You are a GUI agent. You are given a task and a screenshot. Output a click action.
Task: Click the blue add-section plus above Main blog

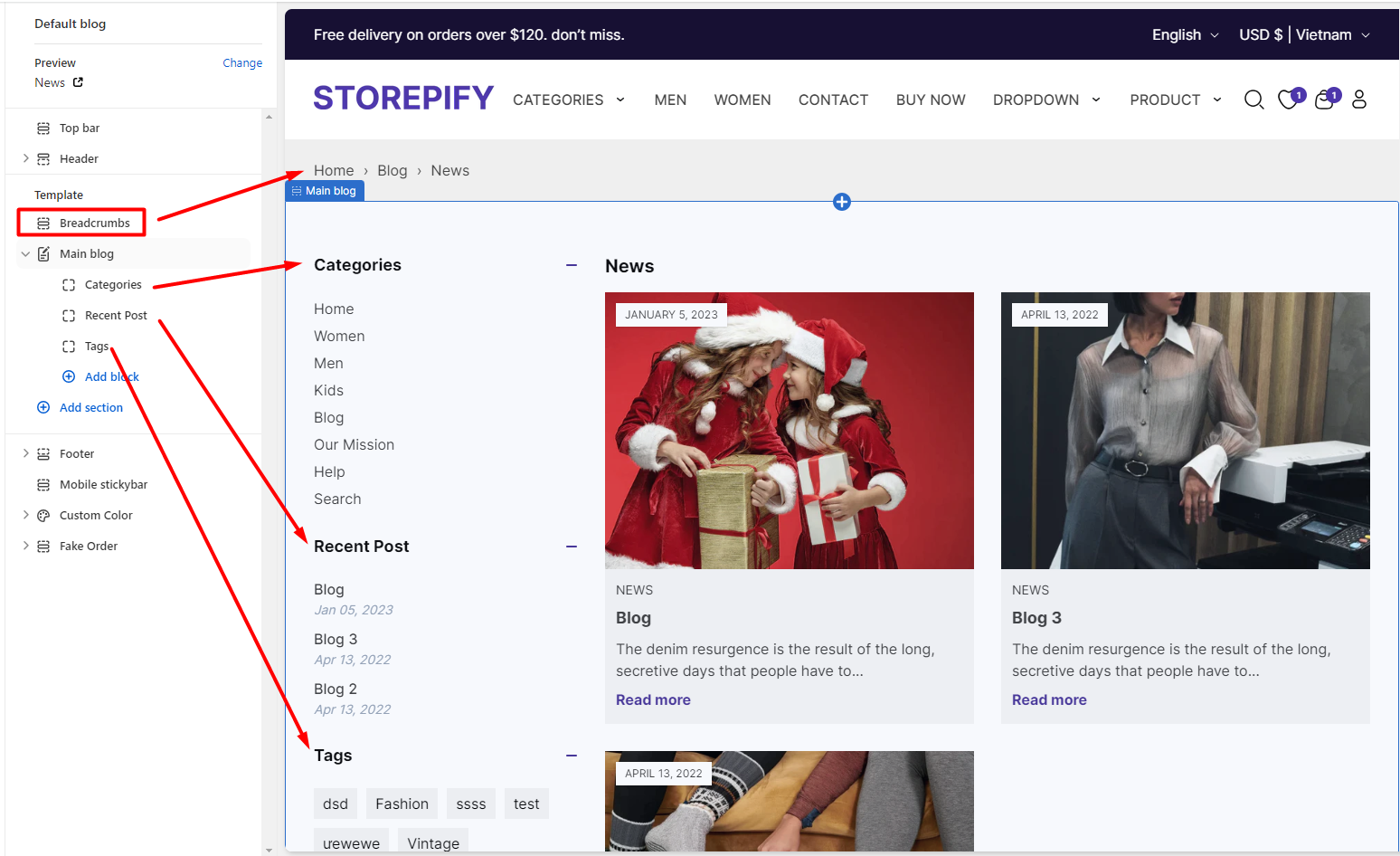coord(842,202)
